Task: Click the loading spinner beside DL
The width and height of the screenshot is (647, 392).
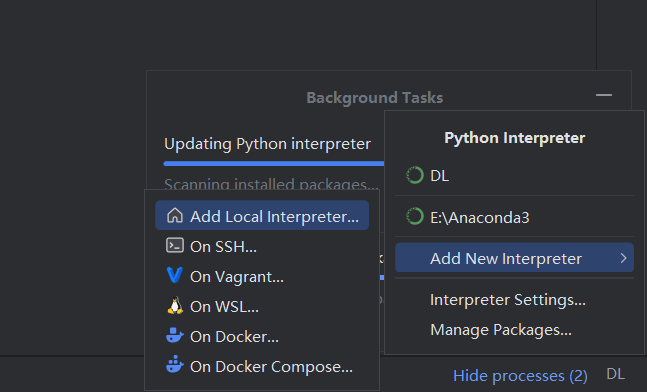Action: click(x=415, y=175)
